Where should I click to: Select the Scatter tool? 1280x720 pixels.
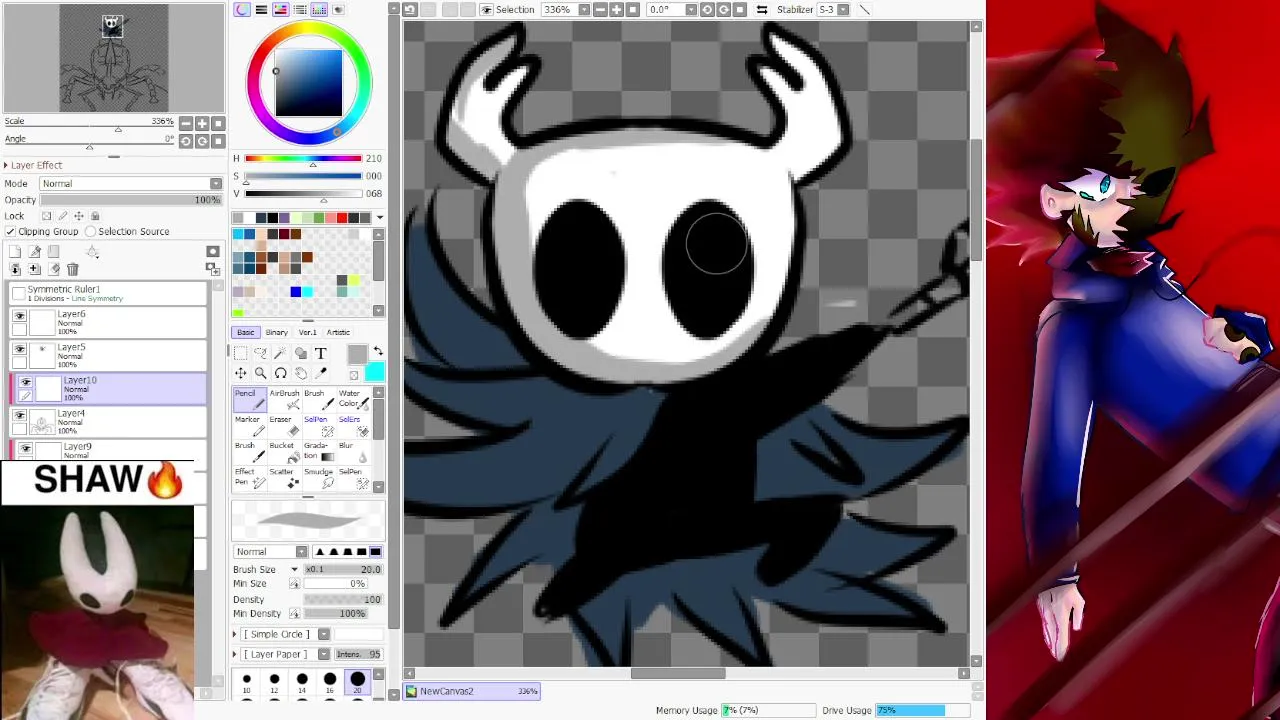(x=284, y=477)
